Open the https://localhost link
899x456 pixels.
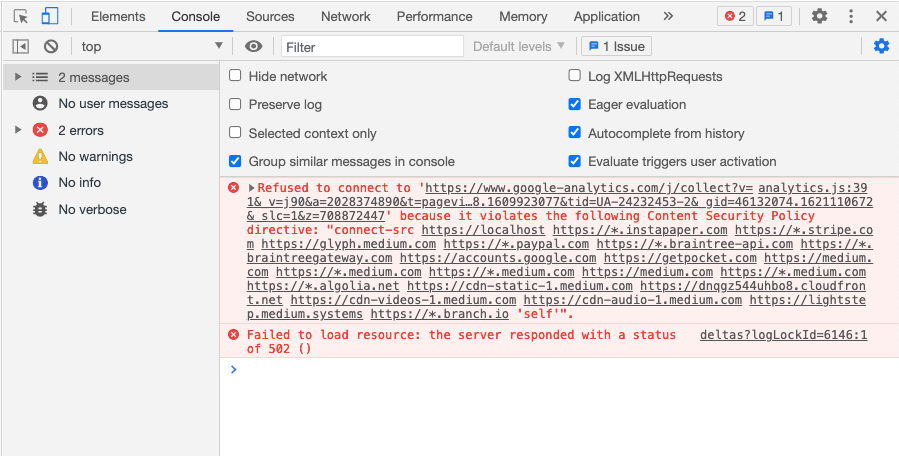click(x=483, y=231)
